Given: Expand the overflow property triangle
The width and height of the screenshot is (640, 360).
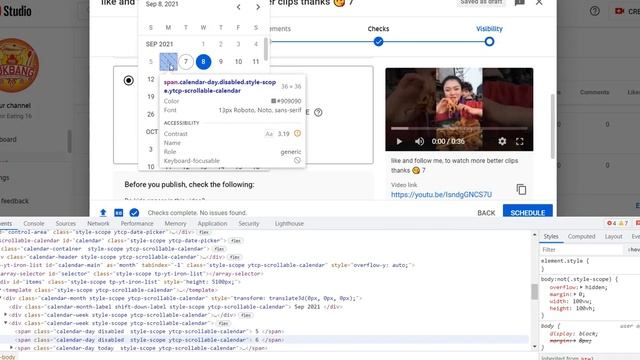Looking at the screenshot, I should 581,287.
